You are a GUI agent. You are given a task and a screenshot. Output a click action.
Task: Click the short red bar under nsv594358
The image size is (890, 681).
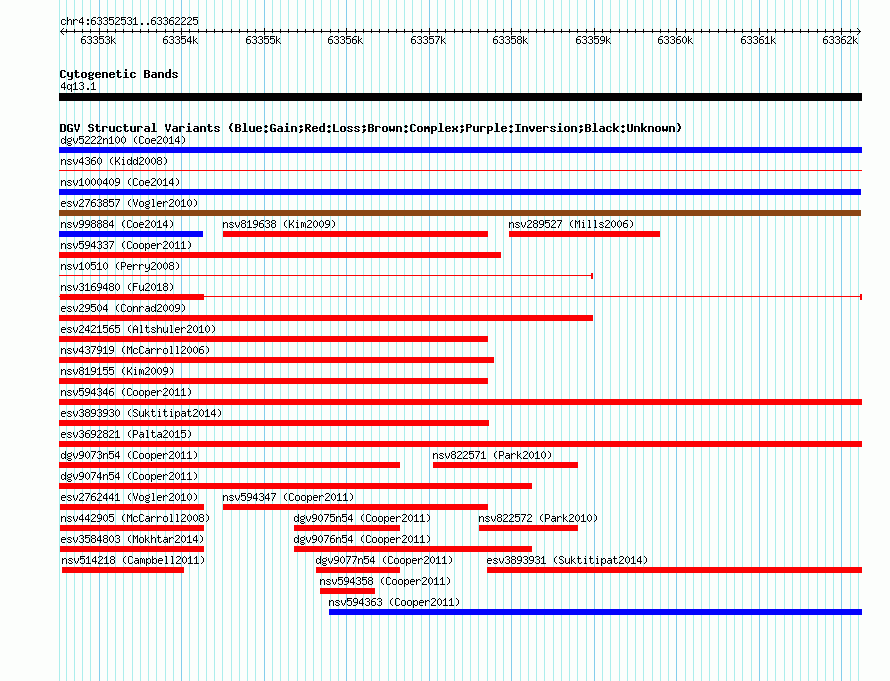pyautogui.click(x=347, y=591)
